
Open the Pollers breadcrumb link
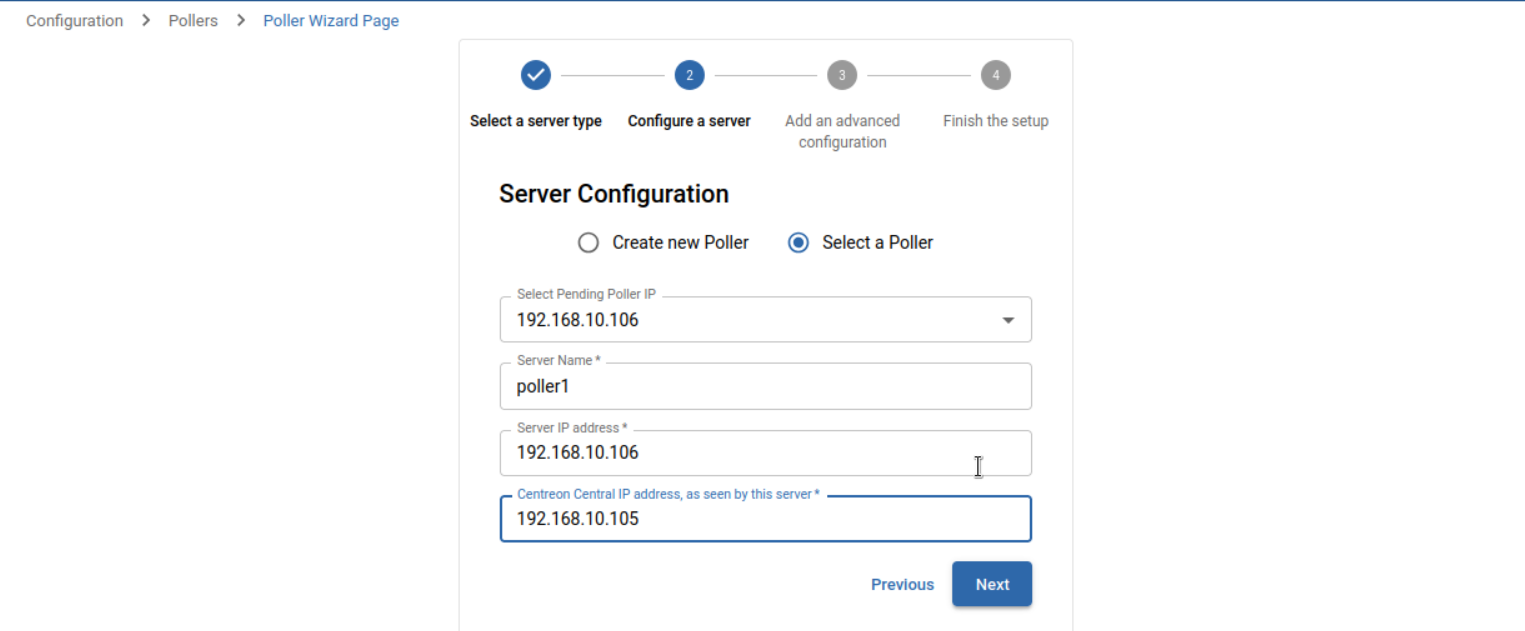pyautogui.click(x=193, y=21)
